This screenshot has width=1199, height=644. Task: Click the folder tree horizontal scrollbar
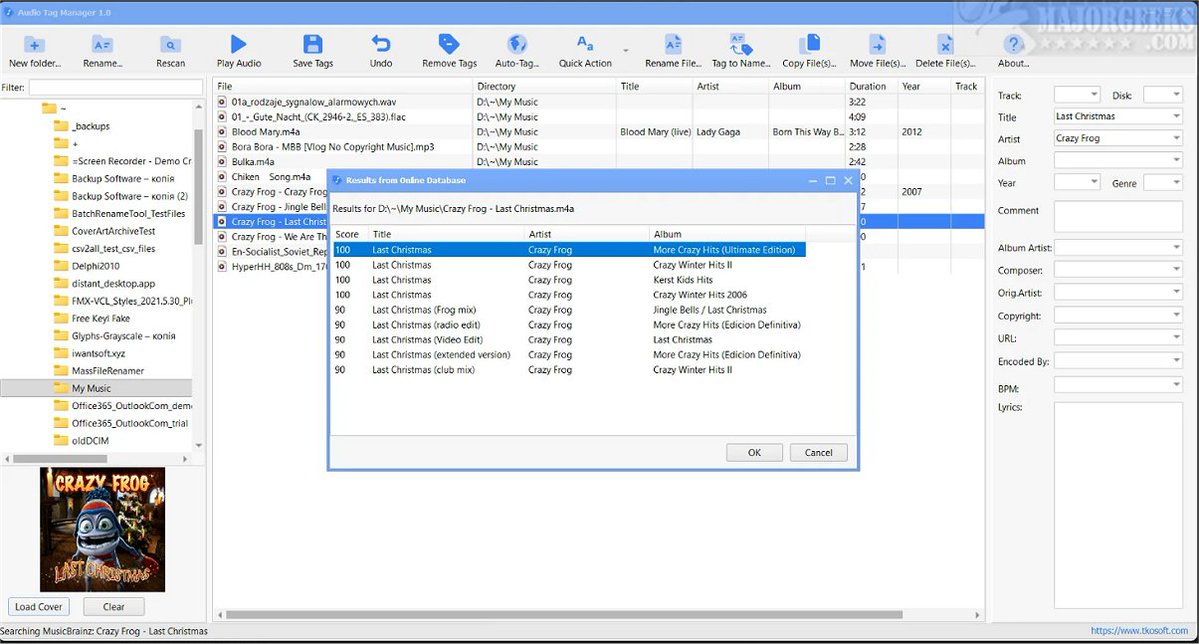pos(60,459)
